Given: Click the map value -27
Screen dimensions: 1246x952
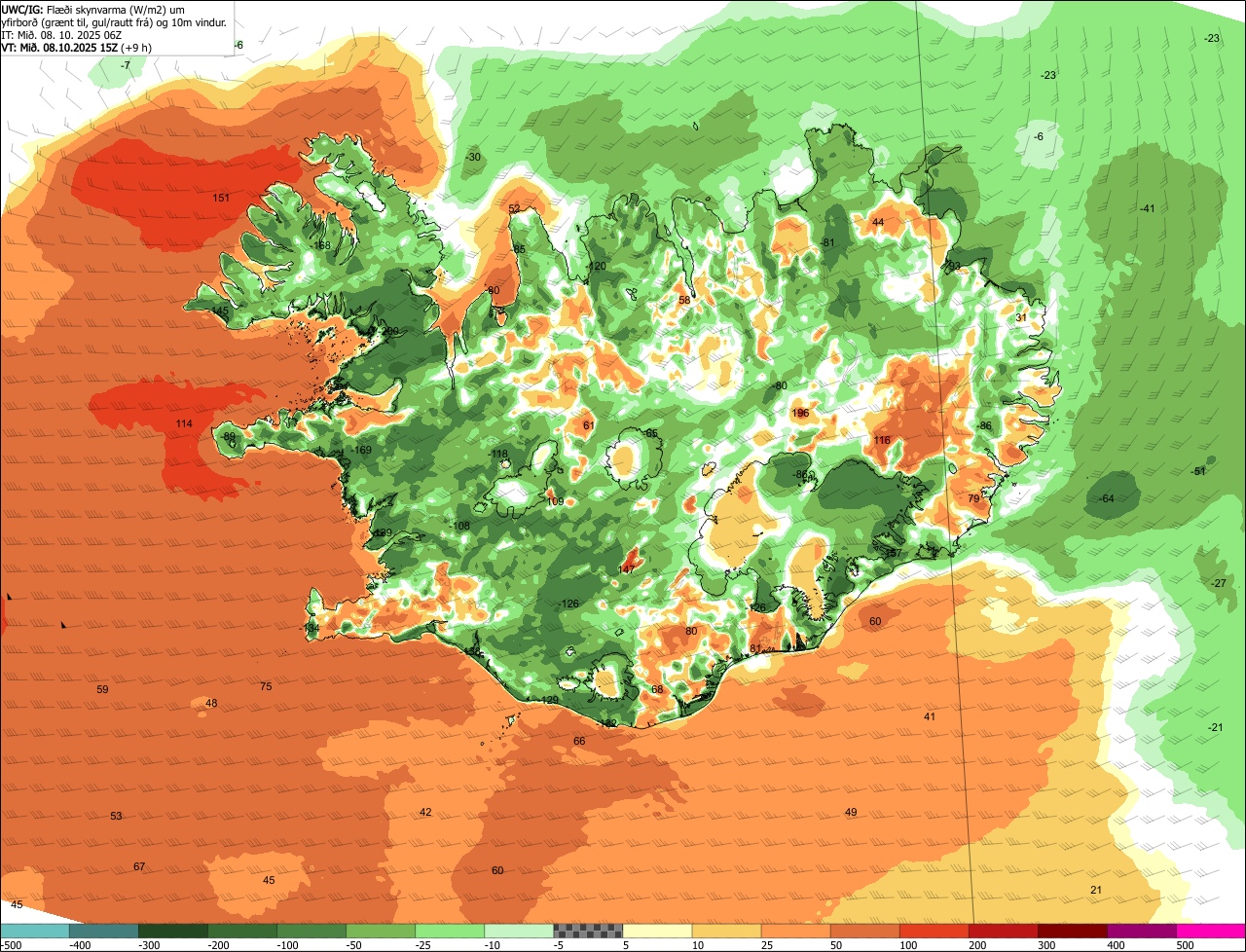Looking at the screenshot, I should pyautogui.click(x=1219, y=583).
